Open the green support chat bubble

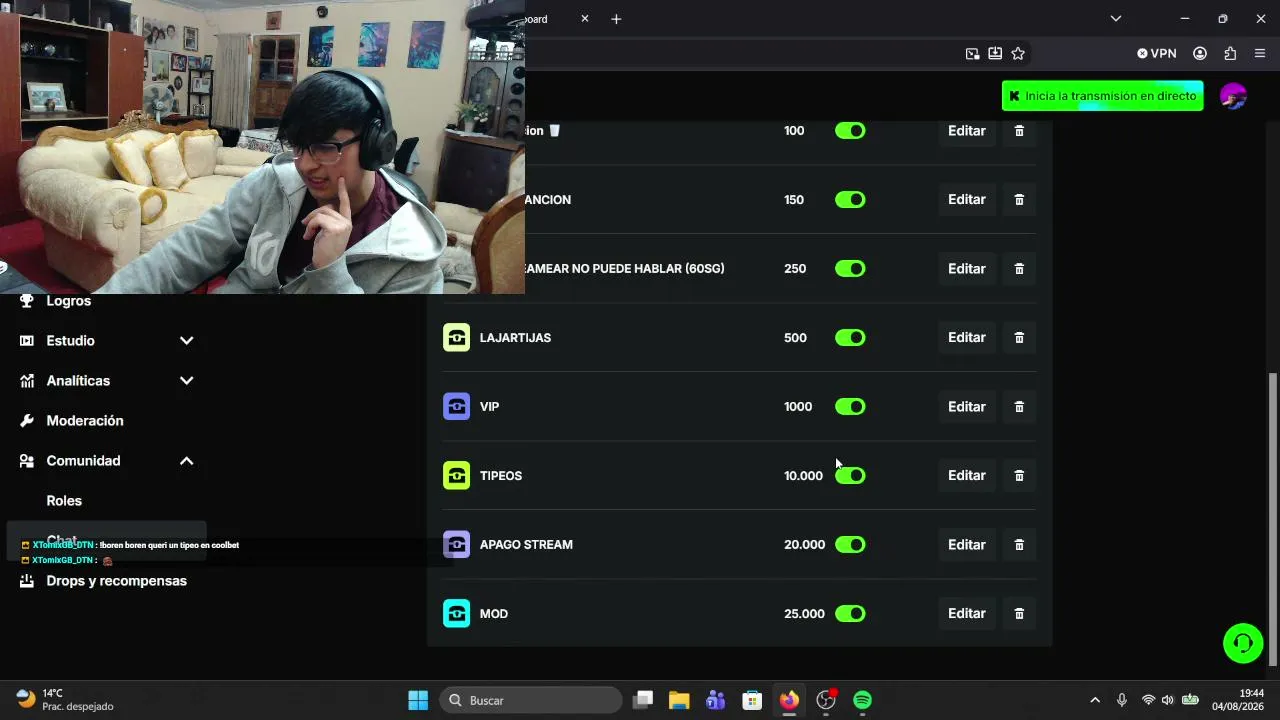click(1243, 643)
